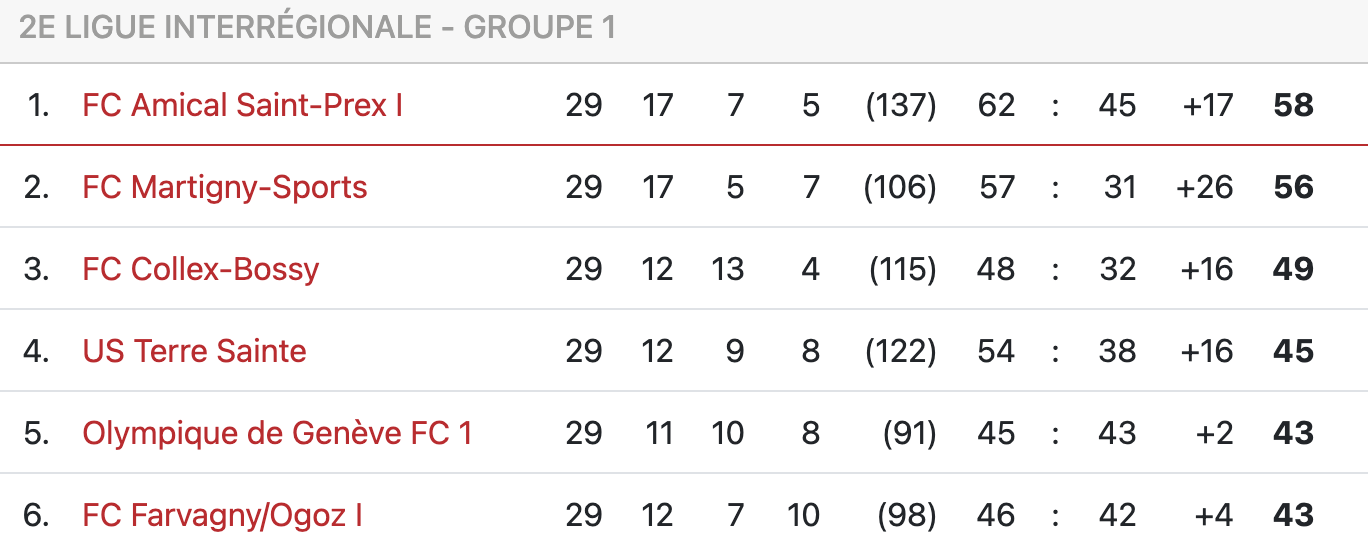Click rank number 1 in the standings
The height and width of the screenshot is (548, 1368).
click(38, 105)
